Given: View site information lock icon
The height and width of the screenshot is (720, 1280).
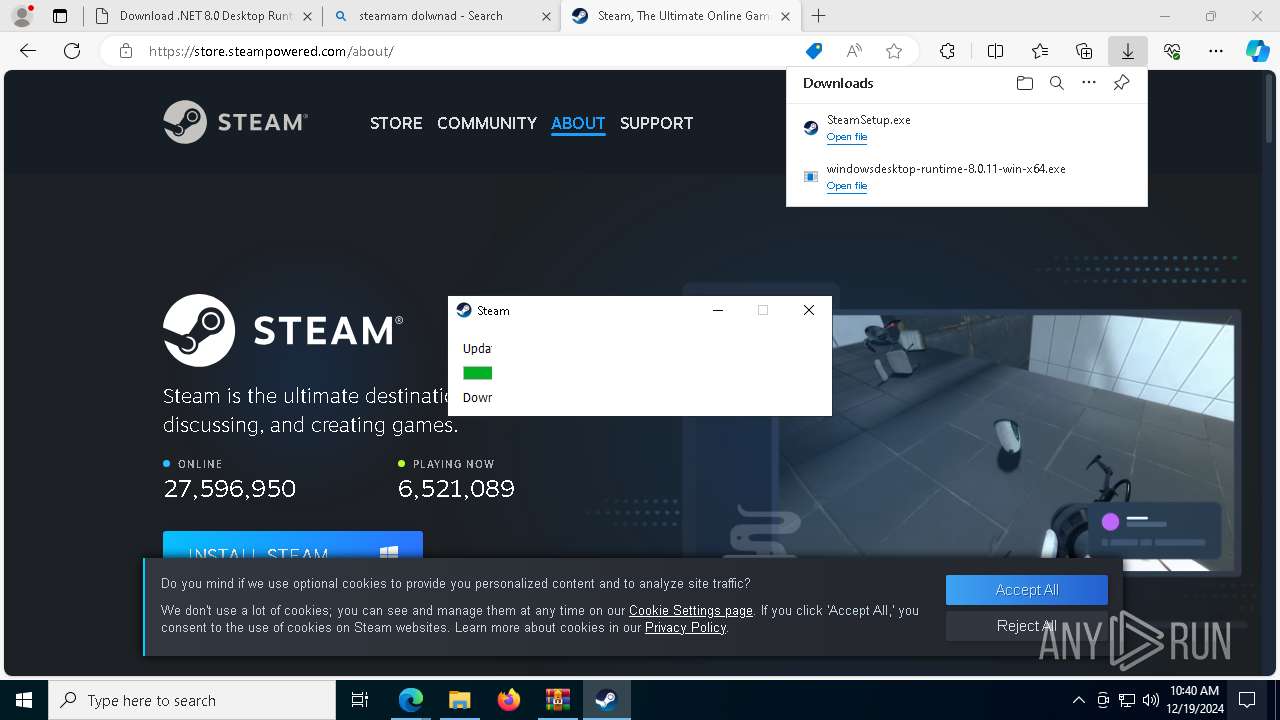Looking at the screenshot, I should click(x=125, y=51).
